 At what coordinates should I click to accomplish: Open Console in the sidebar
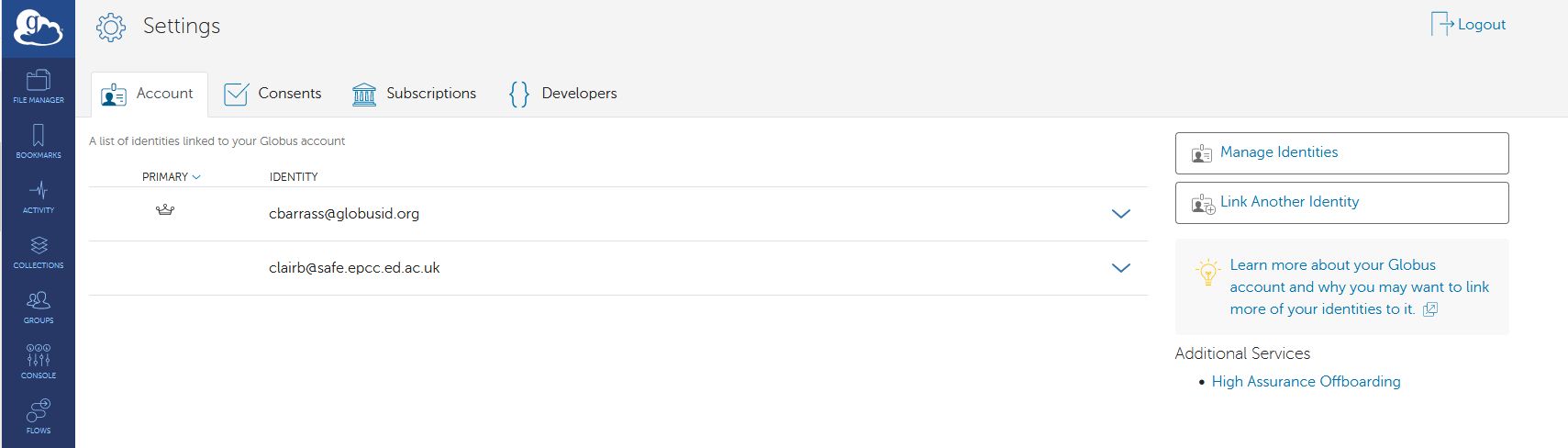39,361
